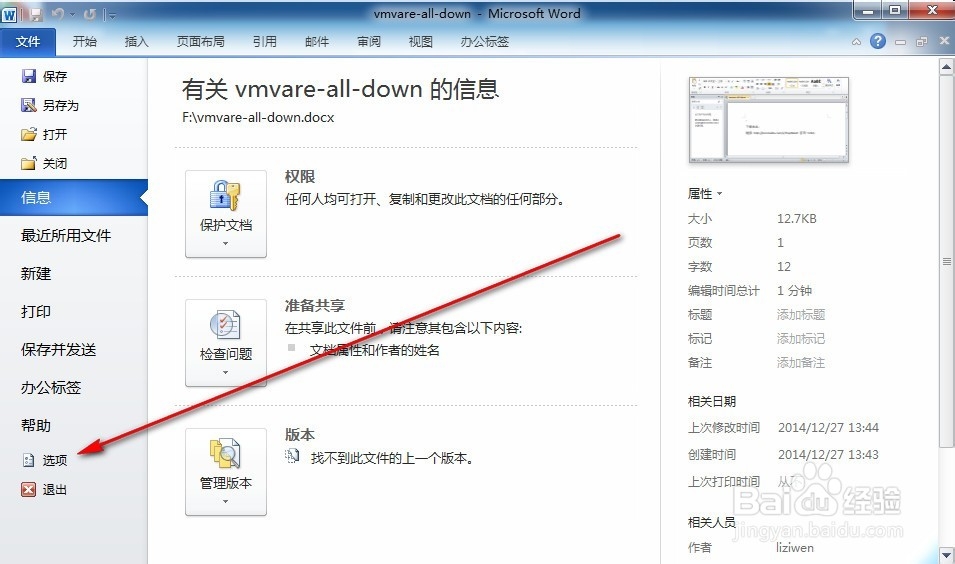Click the Save (保存) disk icon
The height and width of the screenshot is (564, 955).
pos(29,76)
